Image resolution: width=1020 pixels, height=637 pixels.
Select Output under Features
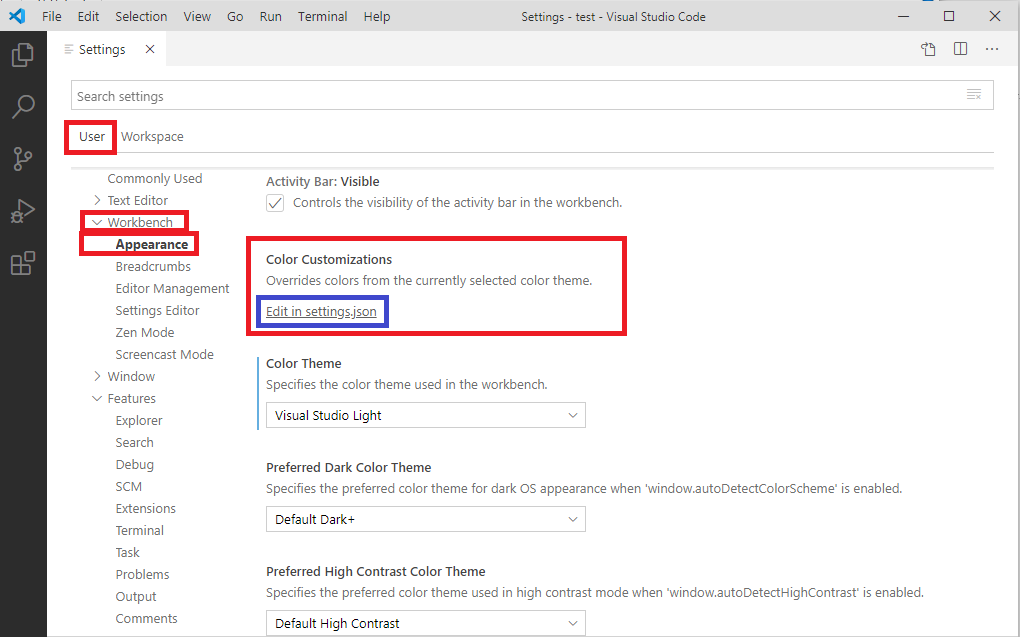[136, 597]
